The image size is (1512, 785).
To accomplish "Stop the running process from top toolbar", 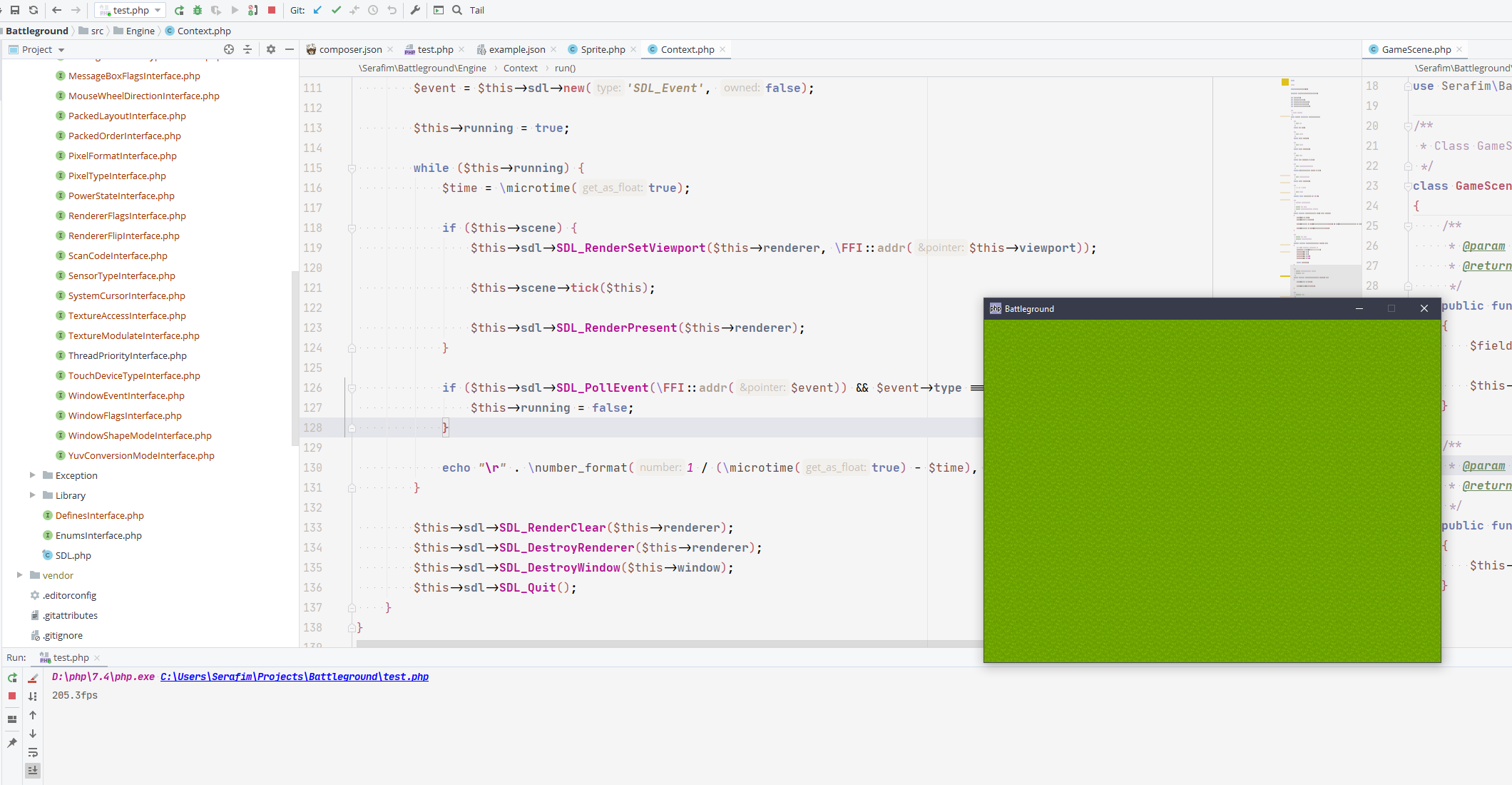I will click(272, 10).
